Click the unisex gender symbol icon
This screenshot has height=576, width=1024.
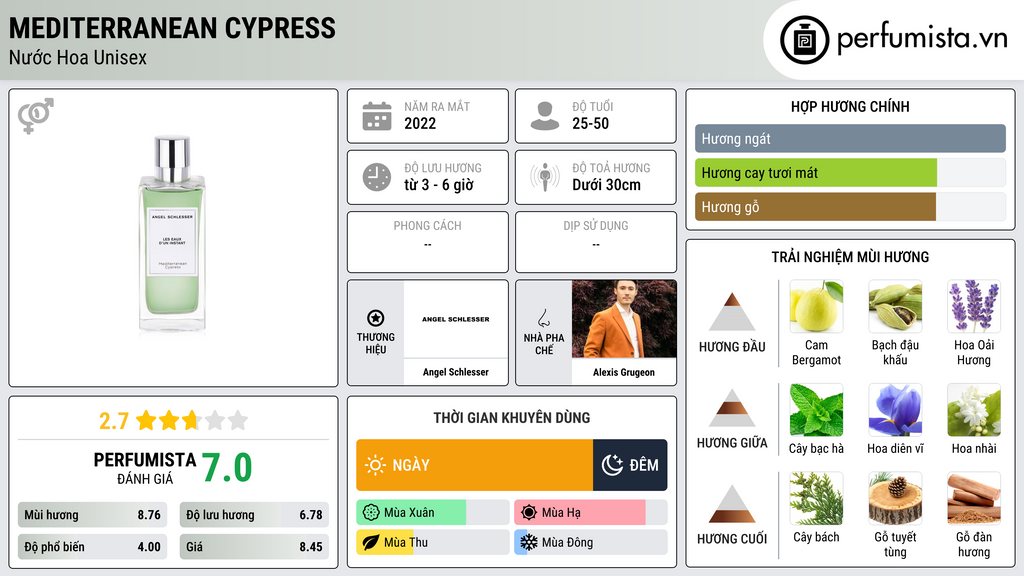(36, 116)
